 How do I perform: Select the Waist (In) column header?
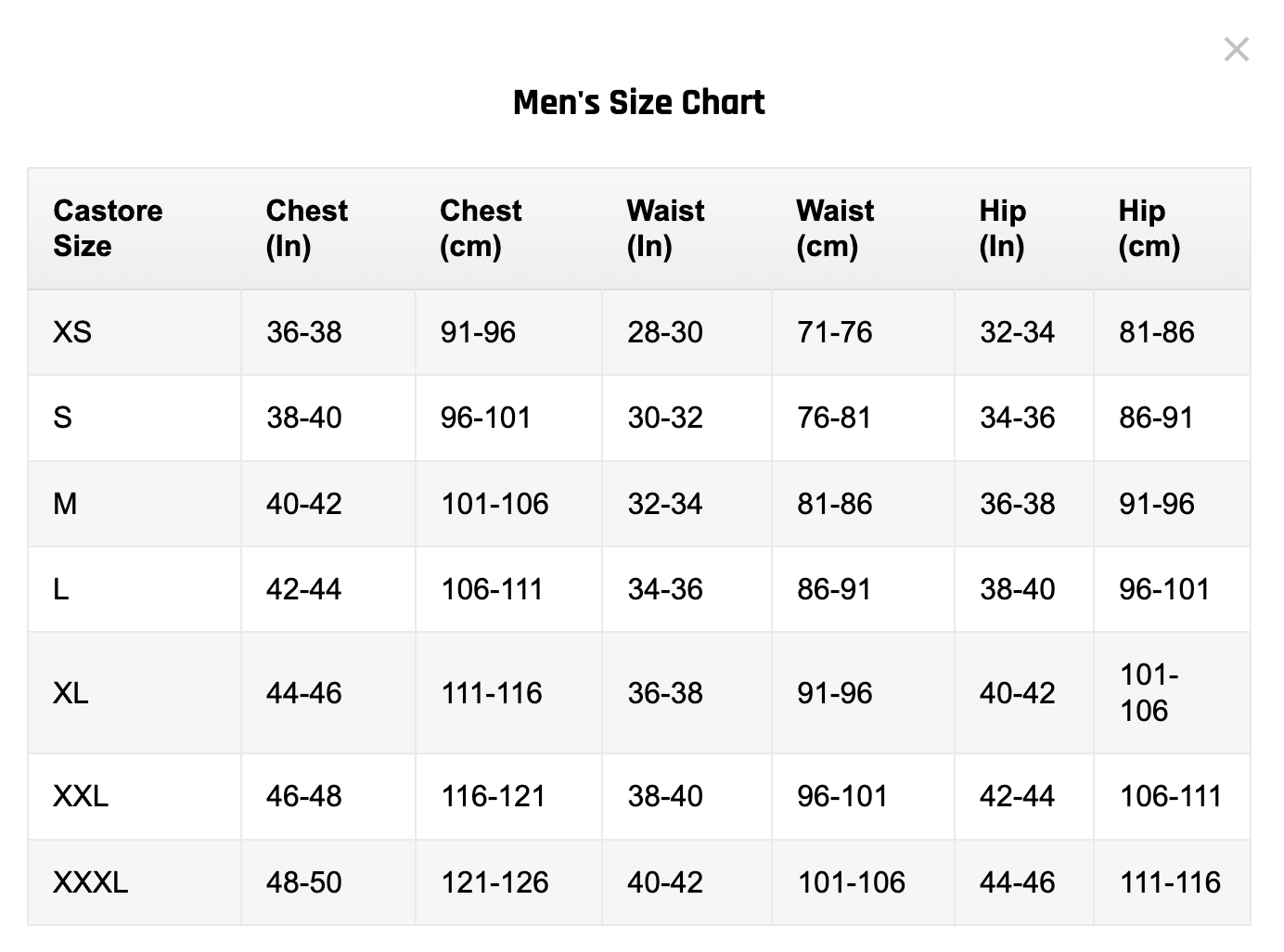[x=665, y=228]
